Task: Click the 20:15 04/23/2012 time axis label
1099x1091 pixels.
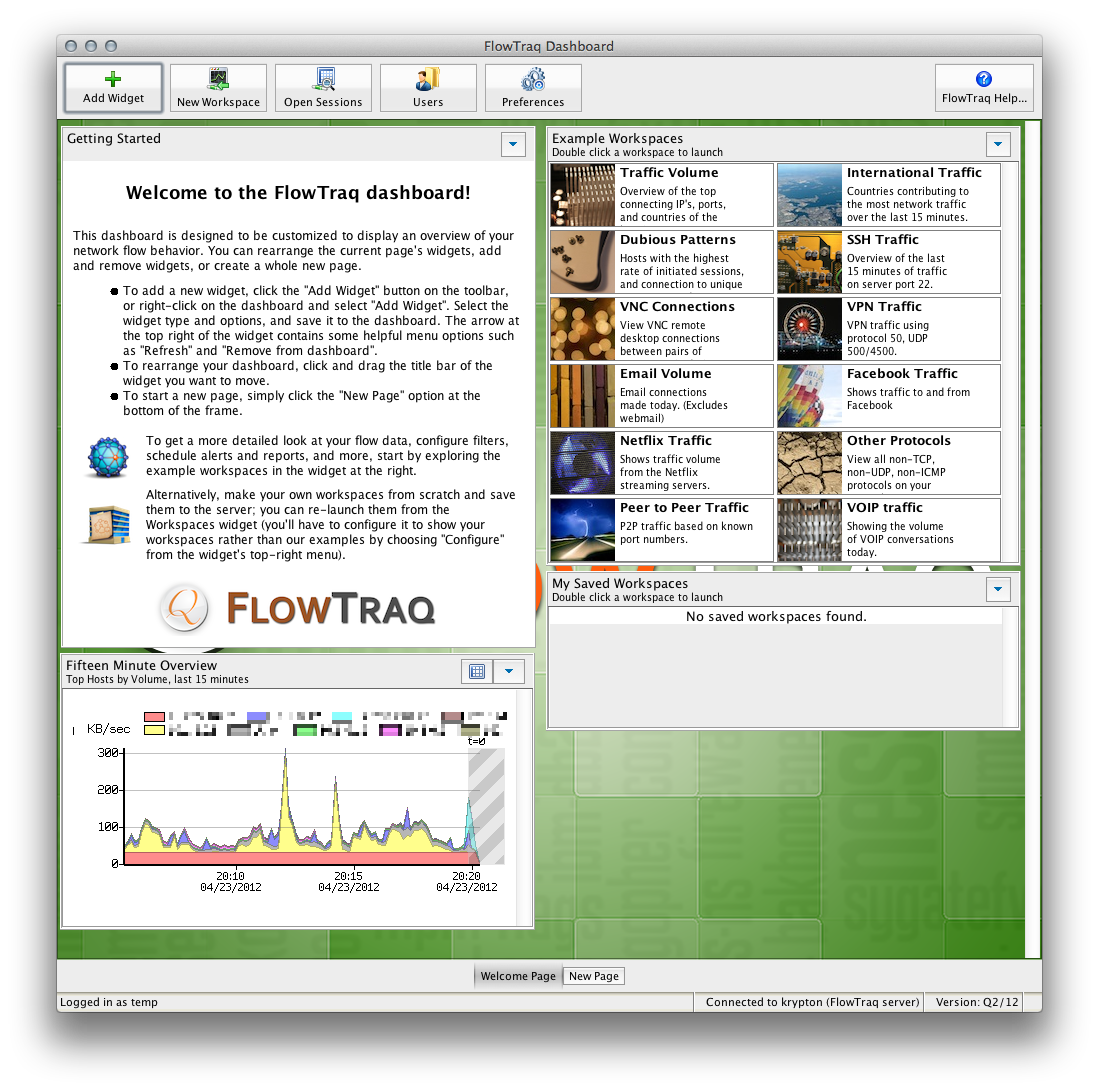Action: pos(348,881)
